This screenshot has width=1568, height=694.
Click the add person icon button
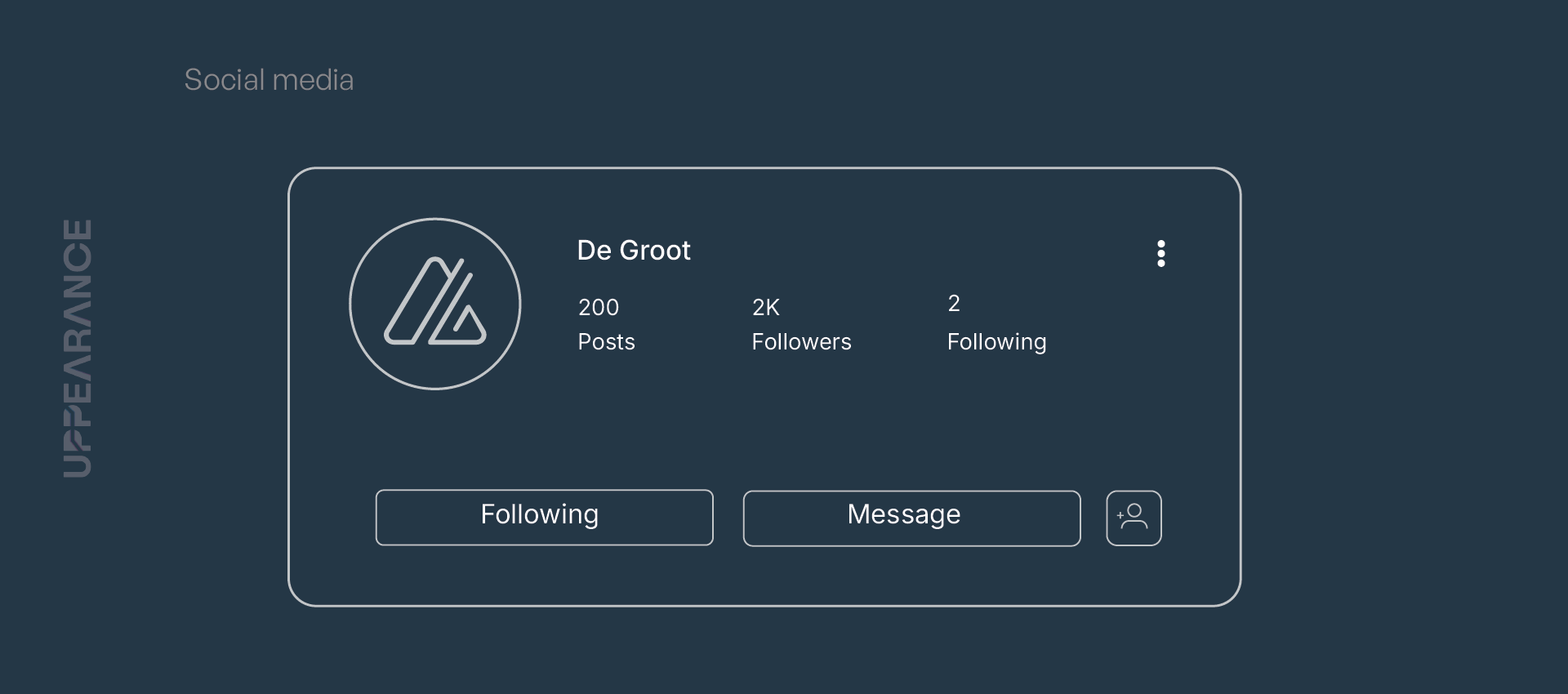coord(1134,518)
